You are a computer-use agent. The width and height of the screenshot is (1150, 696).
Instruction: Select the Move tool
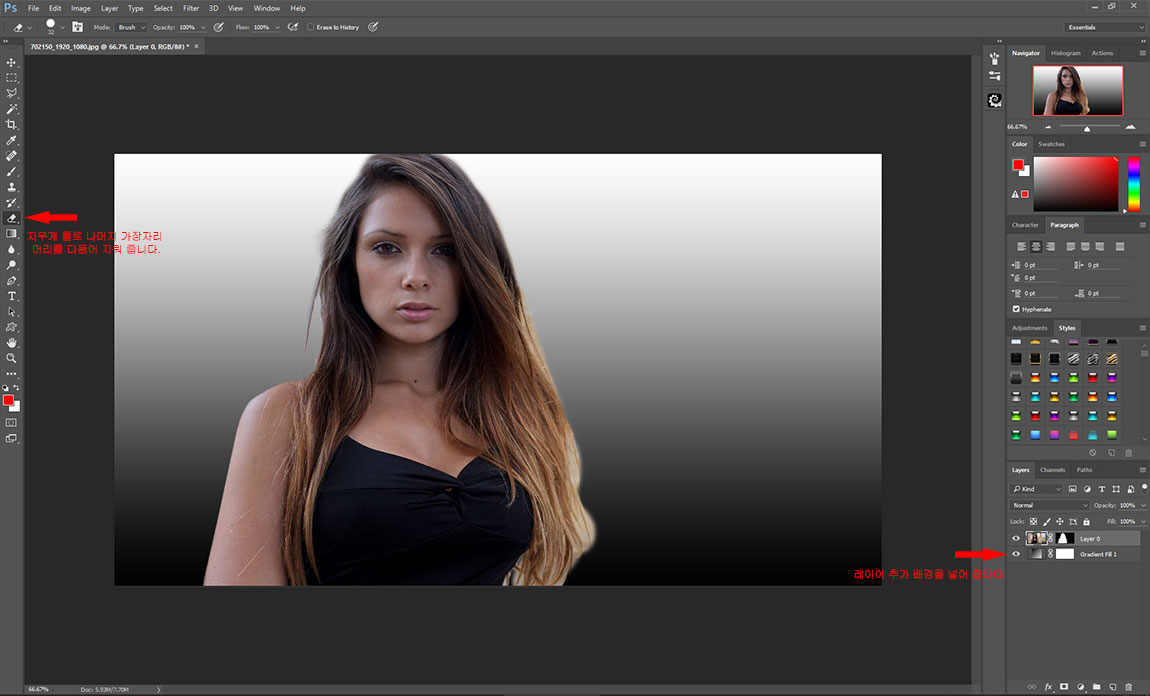click(x=11, y=62)
